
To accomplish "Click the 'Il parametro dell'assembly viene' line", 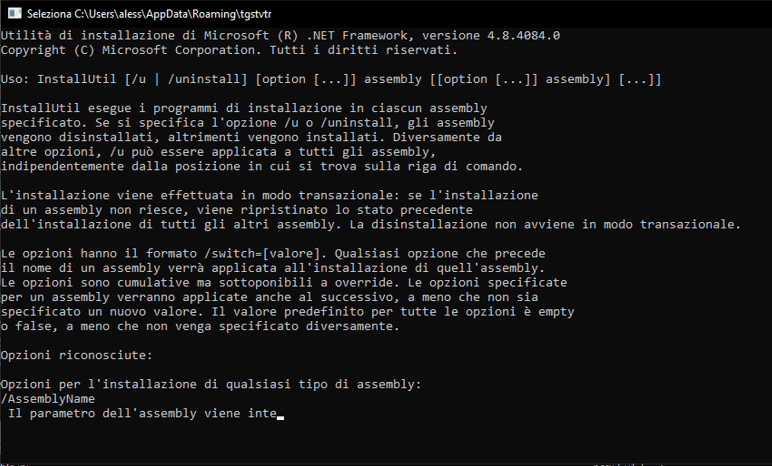I will click(142, 413).
